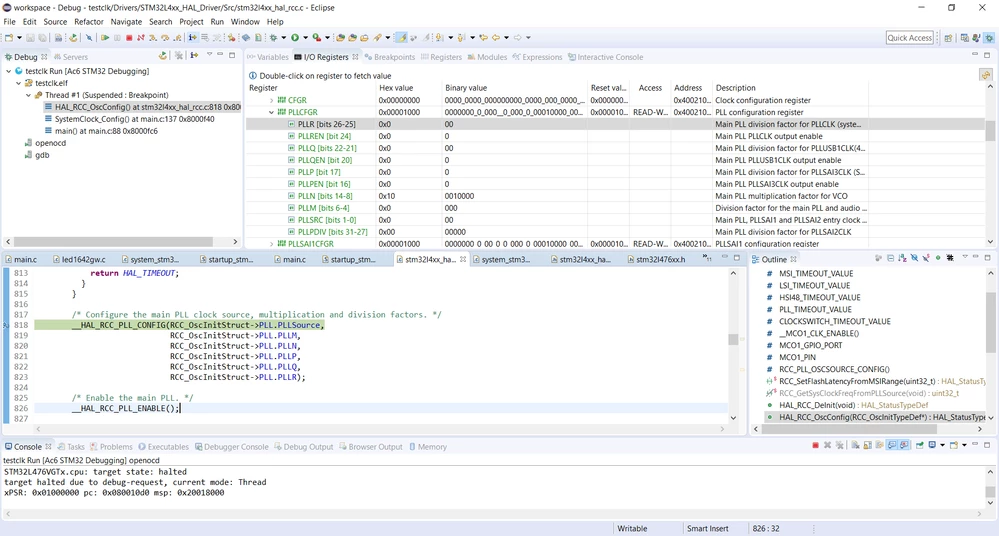Click the Collapse All icon in Outline view

[891, 258]
